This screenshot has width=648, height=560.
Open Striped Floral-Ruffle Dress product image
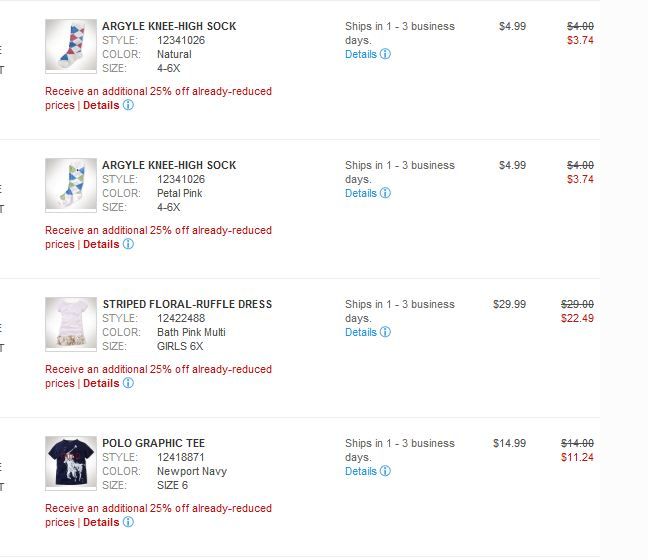pos(71,324)
